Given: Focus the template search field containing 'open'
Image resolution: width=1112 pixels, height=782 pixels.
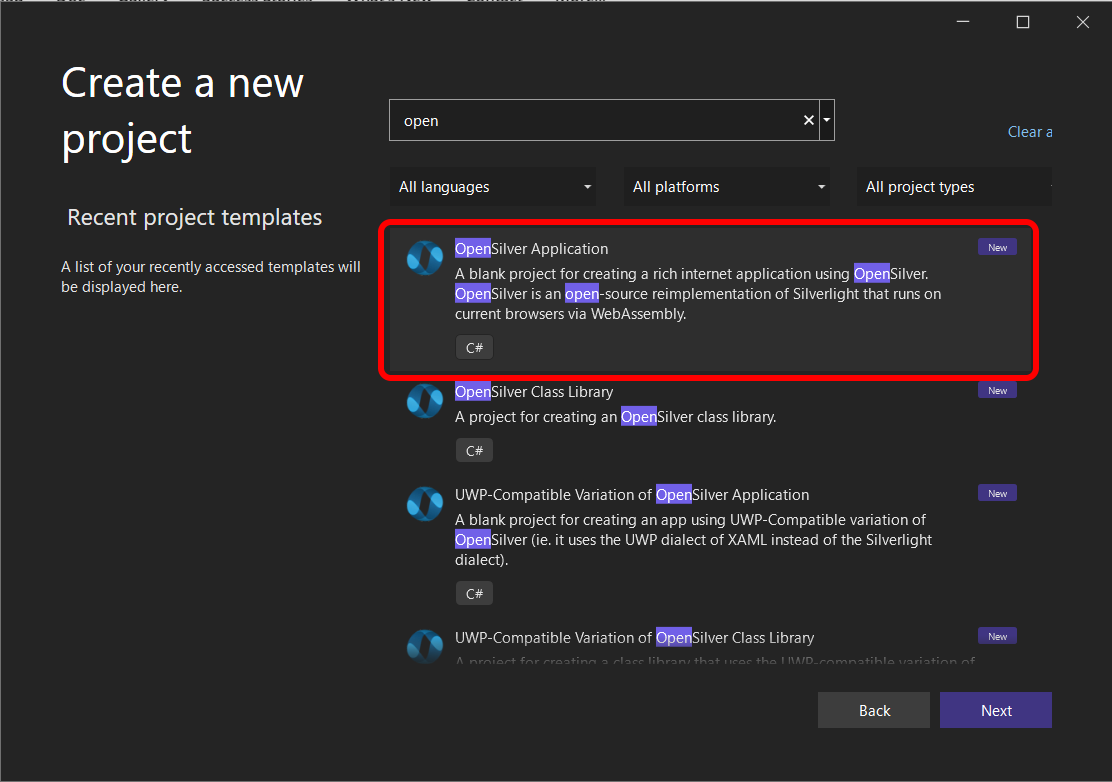Looking at the screenshot, I should coord(603,121).
